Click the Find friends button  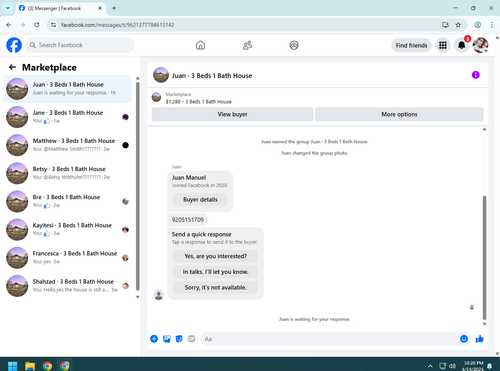pos(411,45)
